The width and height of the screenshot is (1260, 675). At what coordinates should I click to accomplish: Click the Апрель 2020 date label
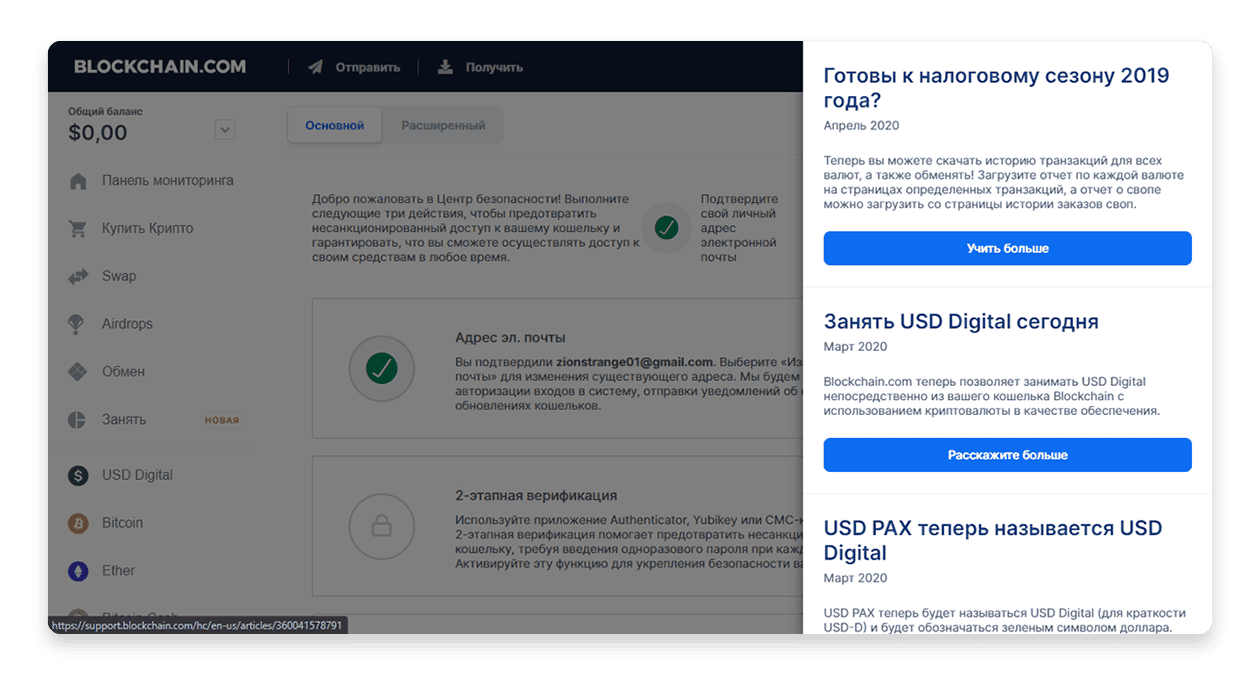pos(861,126)
